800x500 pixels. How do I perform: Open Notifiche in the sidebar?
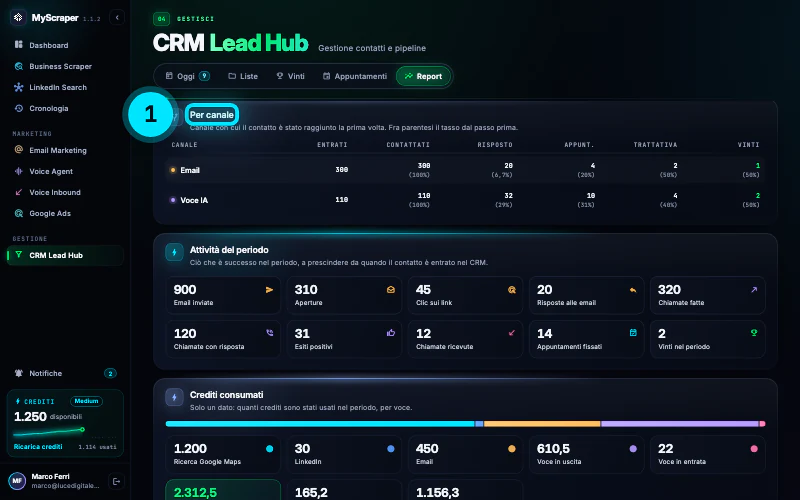coord(65,373)
